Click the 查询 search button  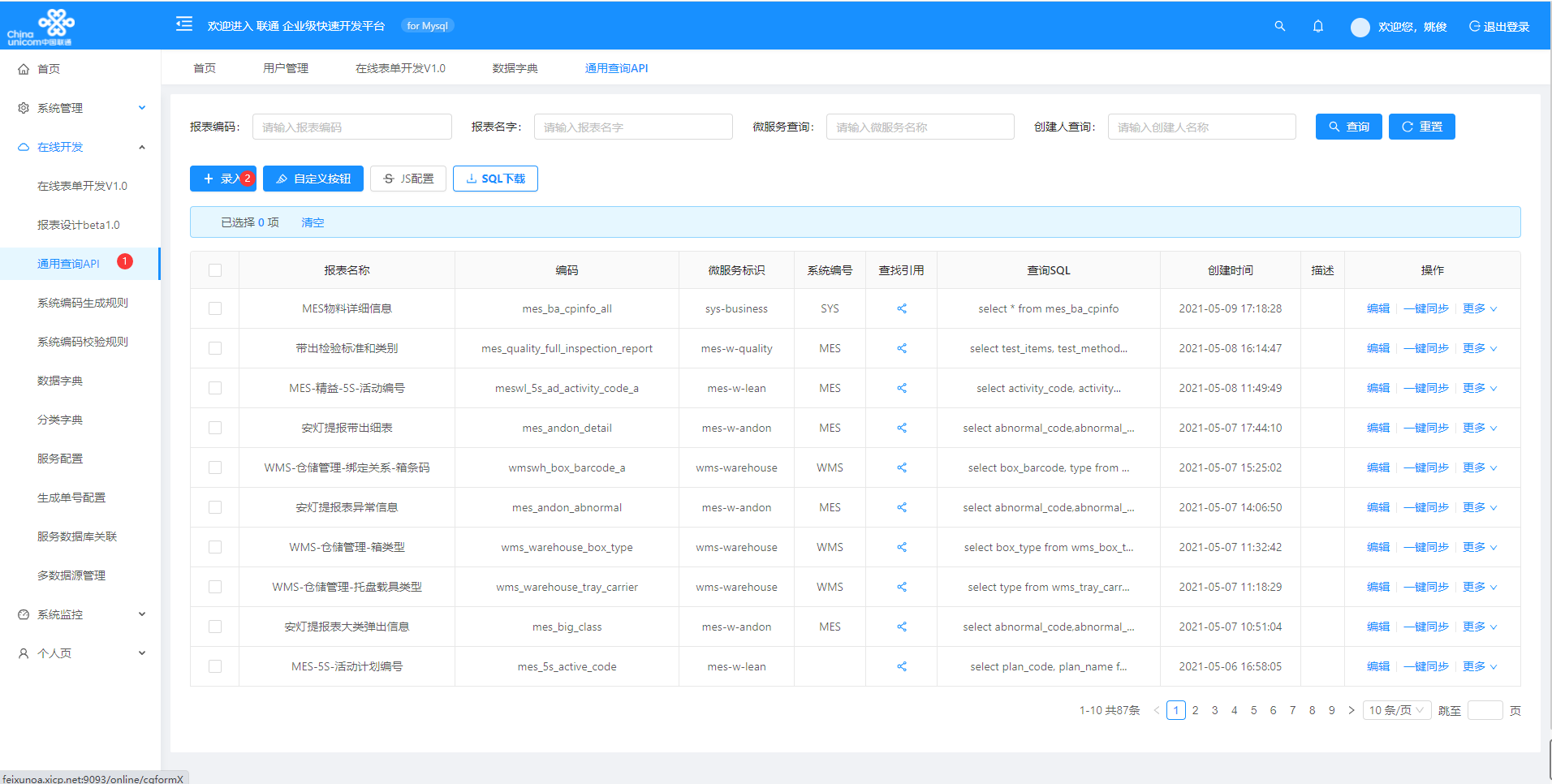coord(1348,127)
